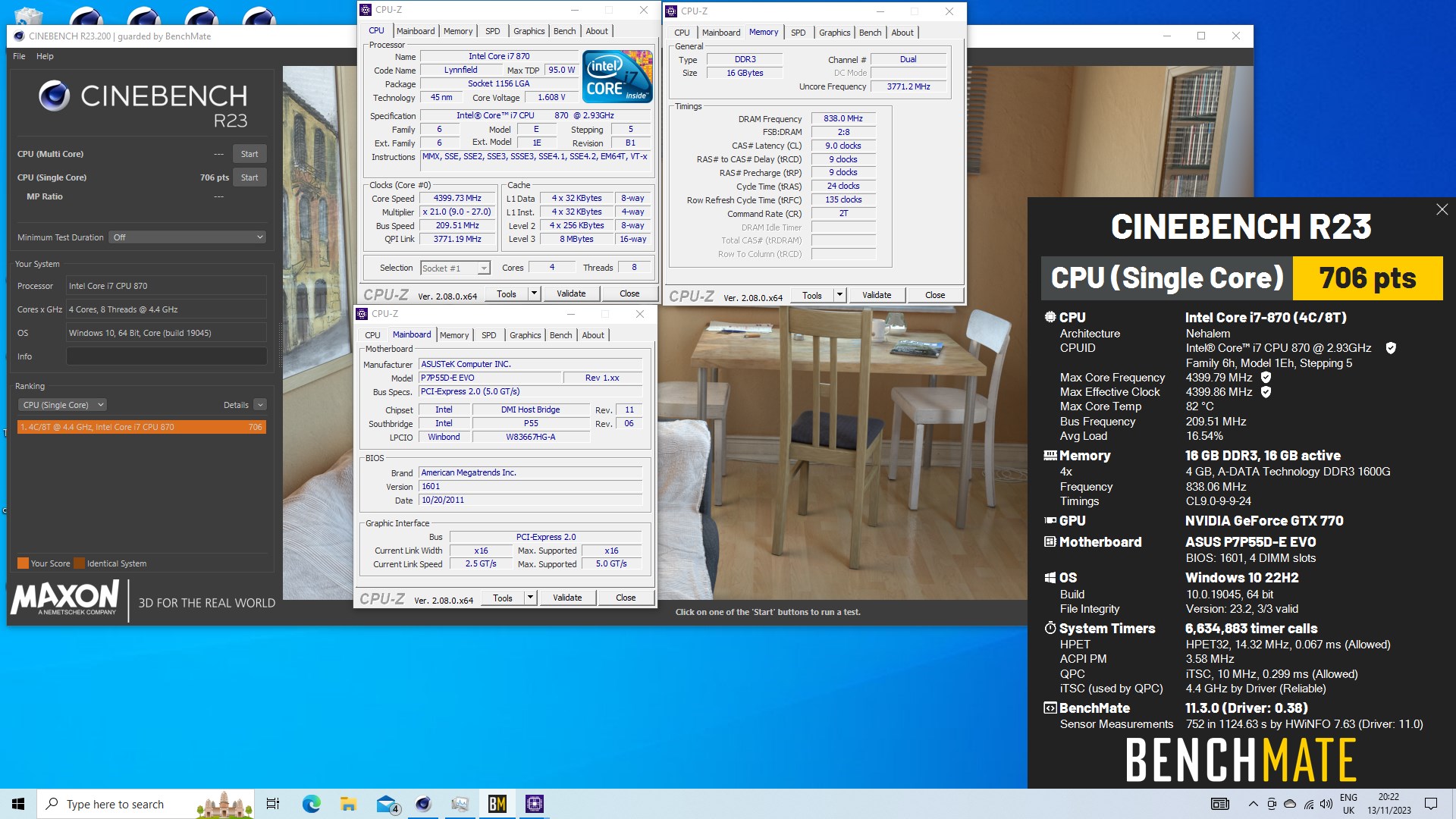Click the shield beside Max Core Frequency
1456x819 pixels.
[x=1266, y=377]
